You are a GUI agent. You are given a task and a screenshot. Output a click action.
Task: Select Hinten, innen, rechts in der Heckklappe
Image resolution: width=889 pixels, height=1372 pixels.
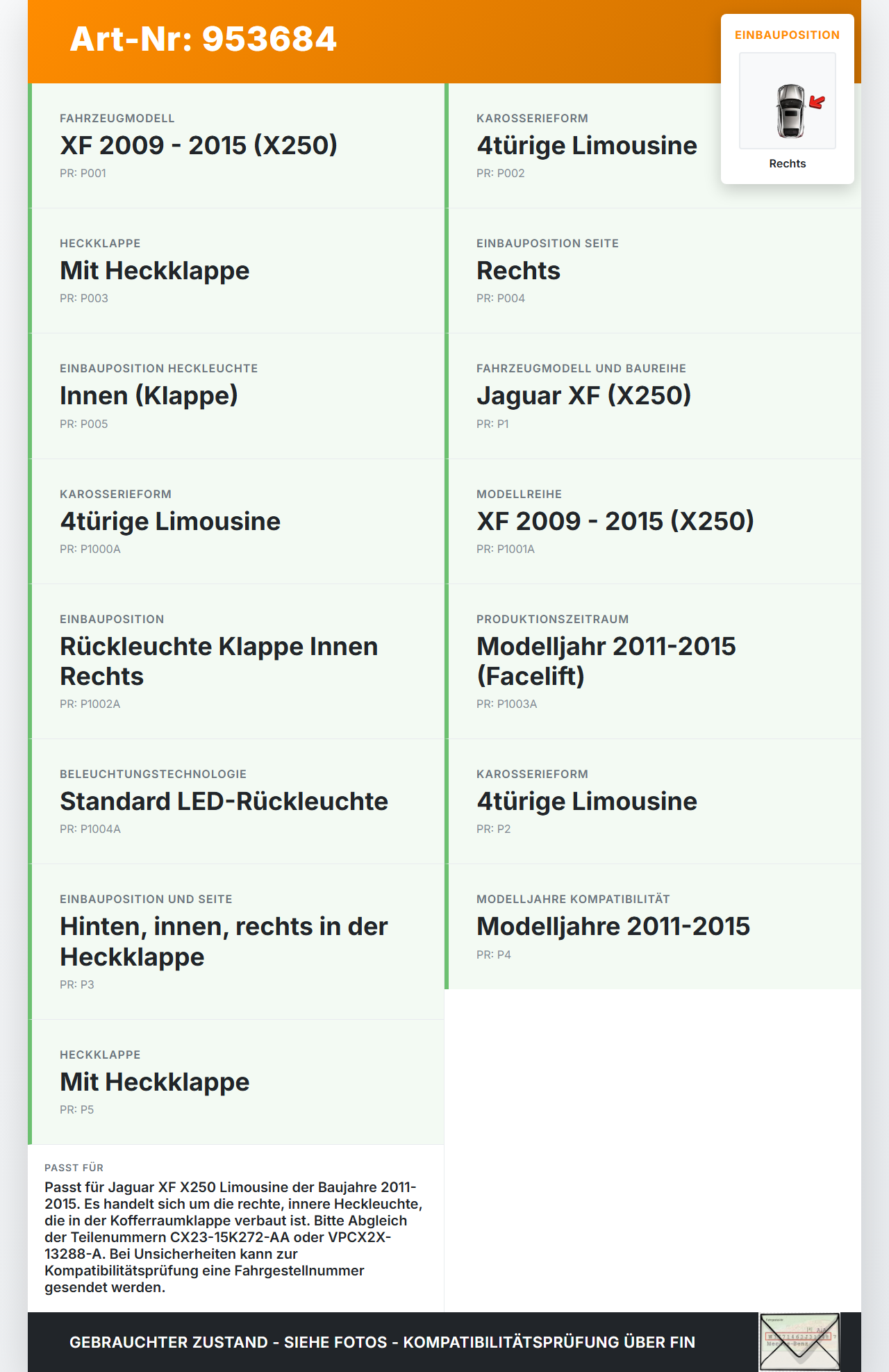coord(224,942)
